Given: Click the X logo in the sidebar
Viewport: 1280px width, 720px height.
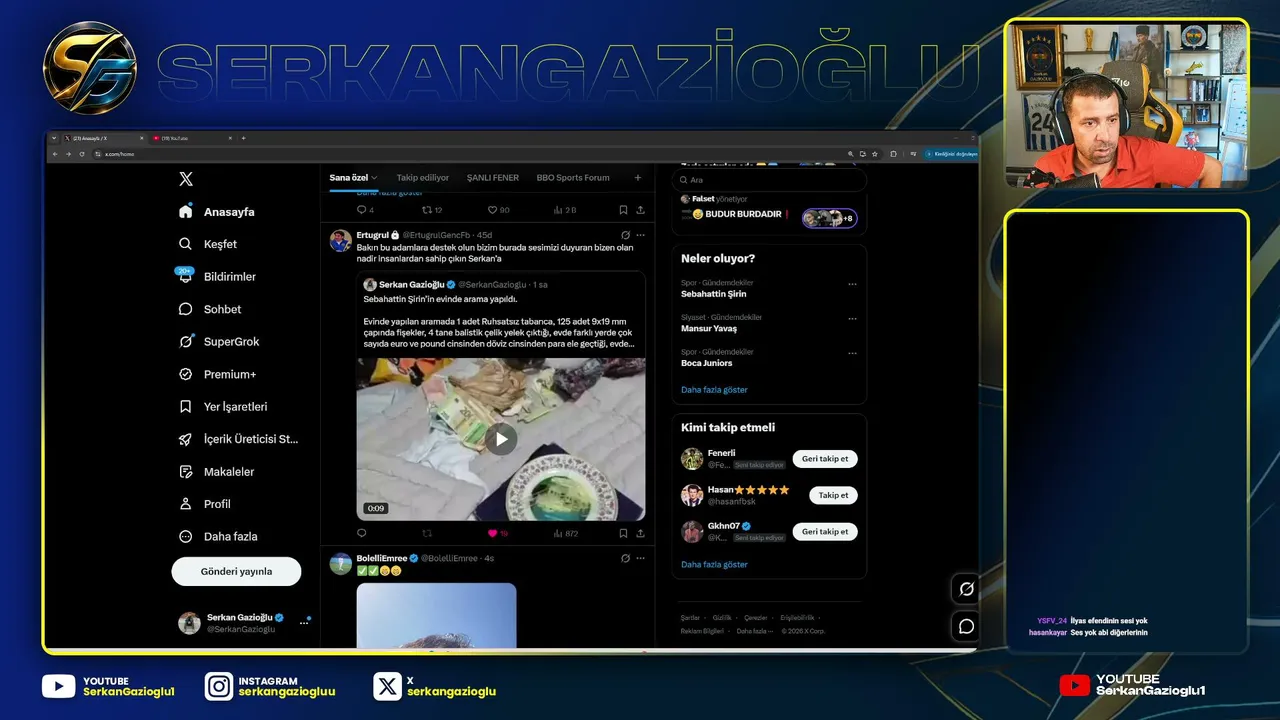Looking at the screenshot, I should pos(186,179).
